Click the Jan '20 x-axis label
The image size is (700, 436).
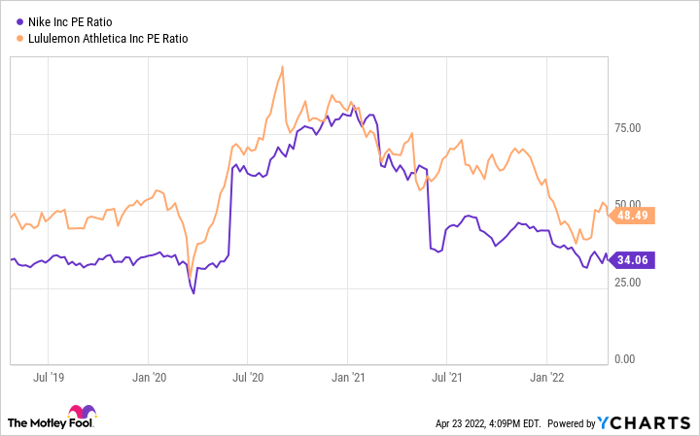coord(149,378)
